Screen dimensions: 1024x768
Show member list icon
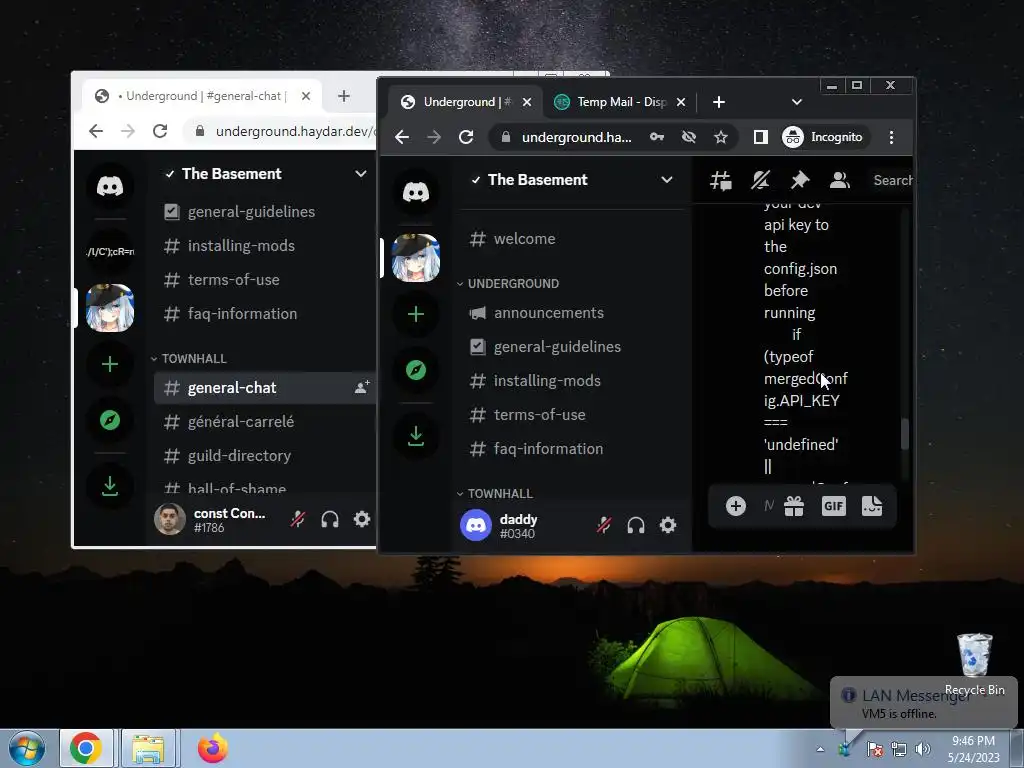[x=840, y=180]
